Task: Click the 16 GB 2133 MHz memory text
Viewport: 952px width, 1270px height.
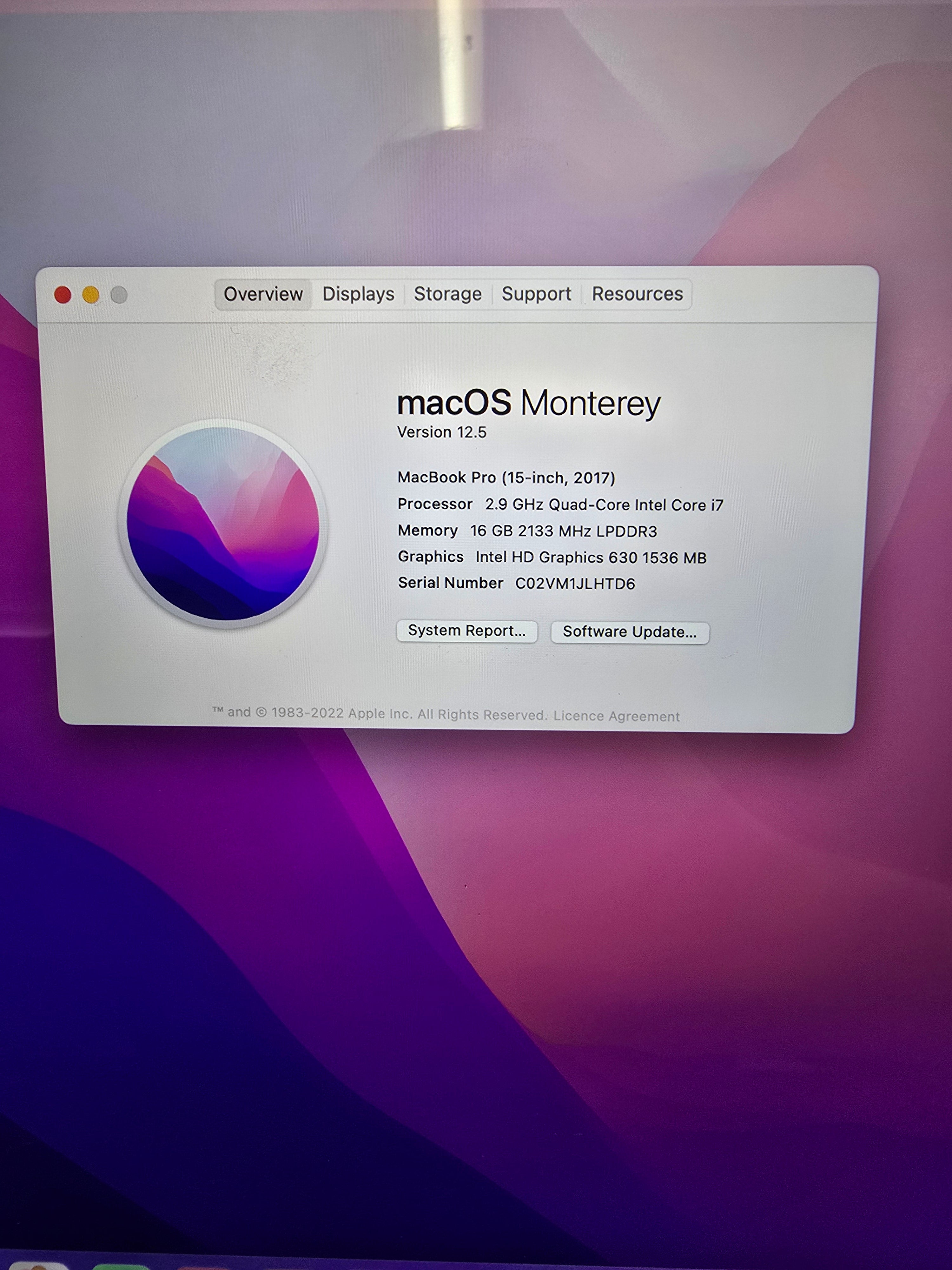Action: pyautogui.click(x=563, y=531)
